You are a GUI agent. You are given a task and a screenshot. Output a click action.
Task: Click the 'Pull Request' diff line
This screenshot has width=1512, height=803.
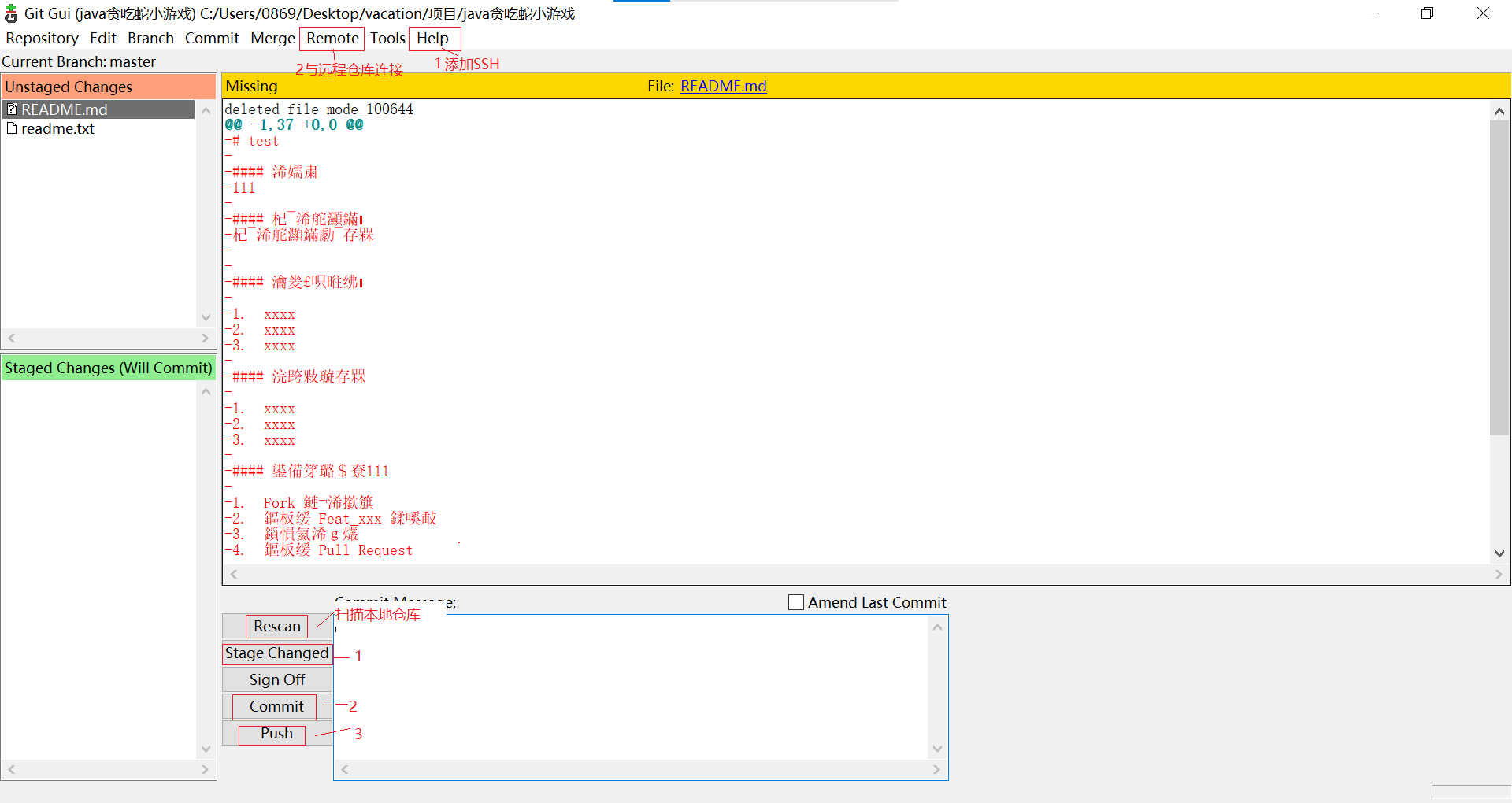coord(319,550)
